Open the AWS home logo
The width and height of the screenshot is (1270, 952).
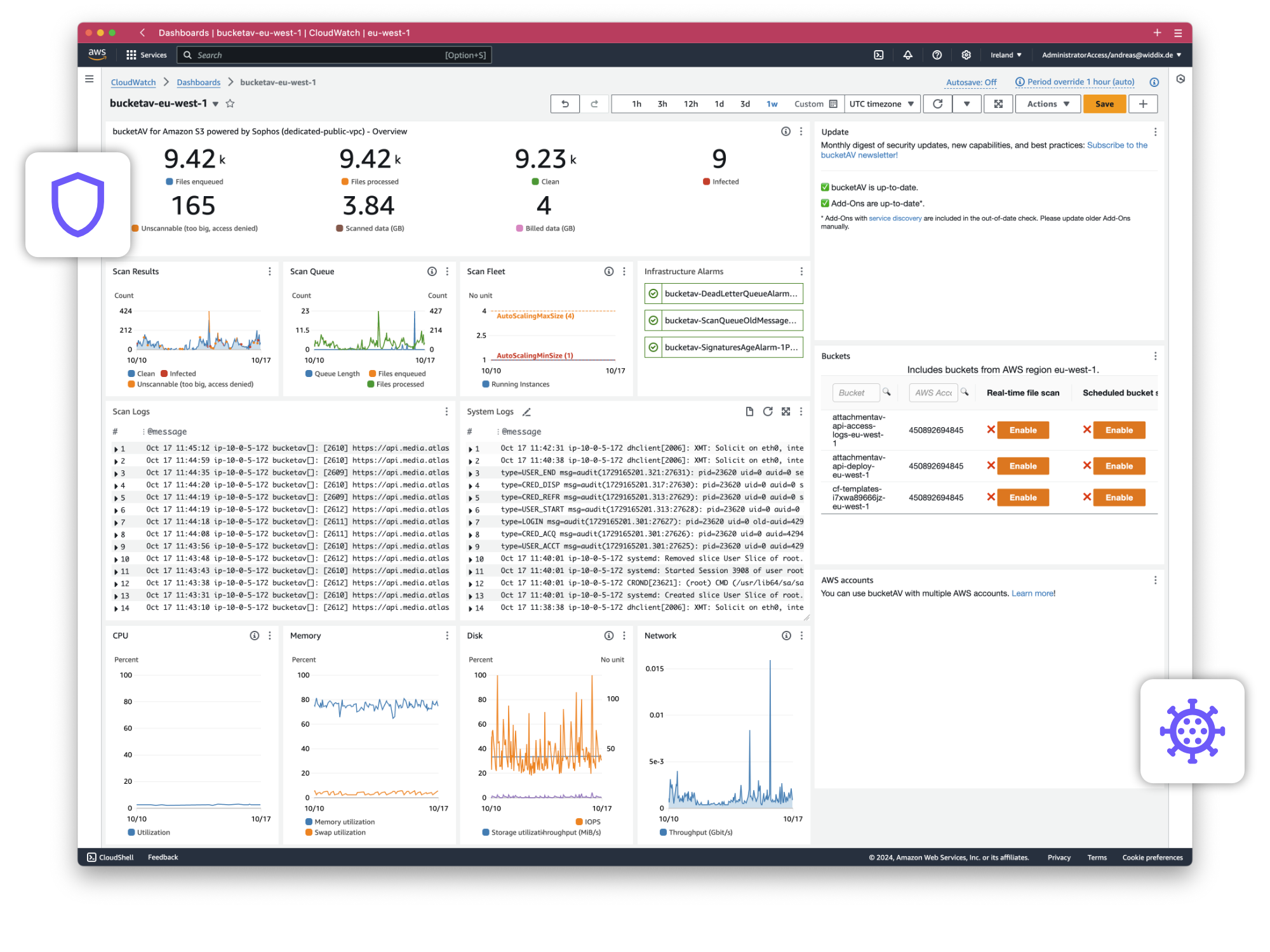tap(97, 55)
